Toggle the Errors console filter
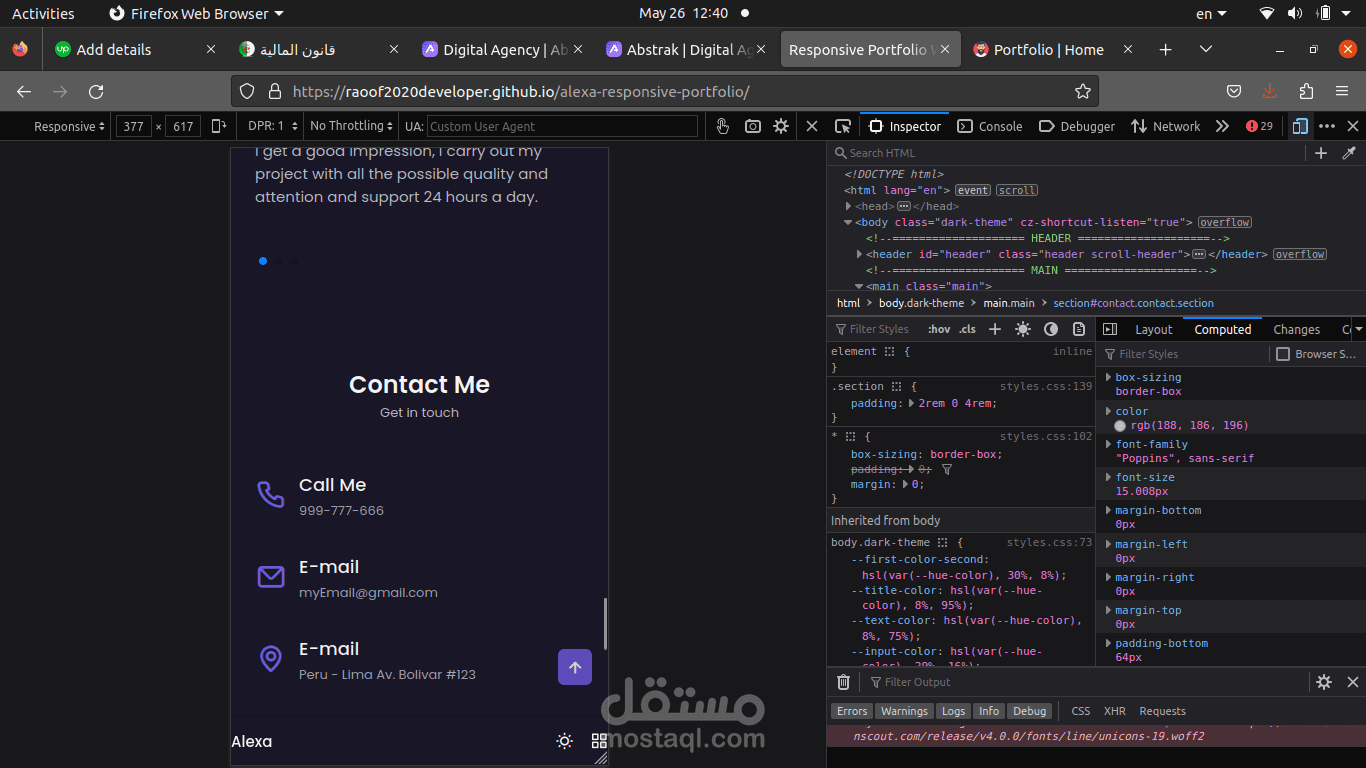Viewport: 1366px width, 768px height. (852, 711)
